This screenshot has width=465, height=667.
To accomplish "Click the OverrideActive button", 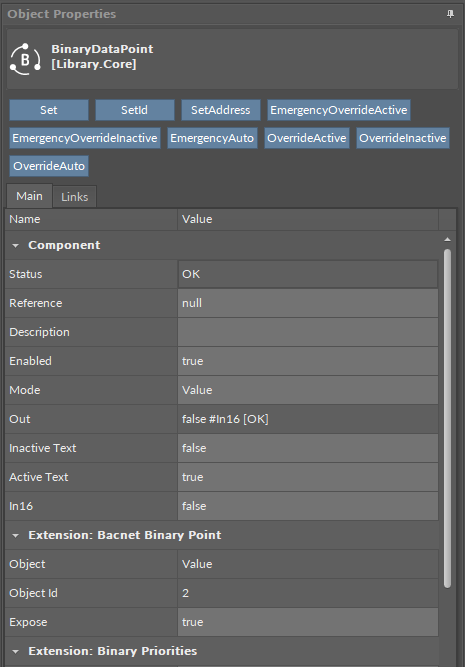I will point(307,138).
